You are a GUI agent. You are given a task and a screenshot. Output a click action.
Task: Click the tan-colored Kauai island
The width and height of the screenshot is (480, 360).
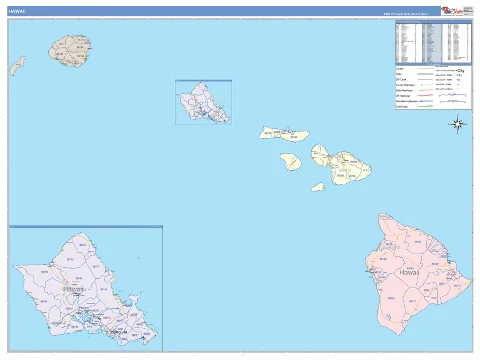click(70, 51)
